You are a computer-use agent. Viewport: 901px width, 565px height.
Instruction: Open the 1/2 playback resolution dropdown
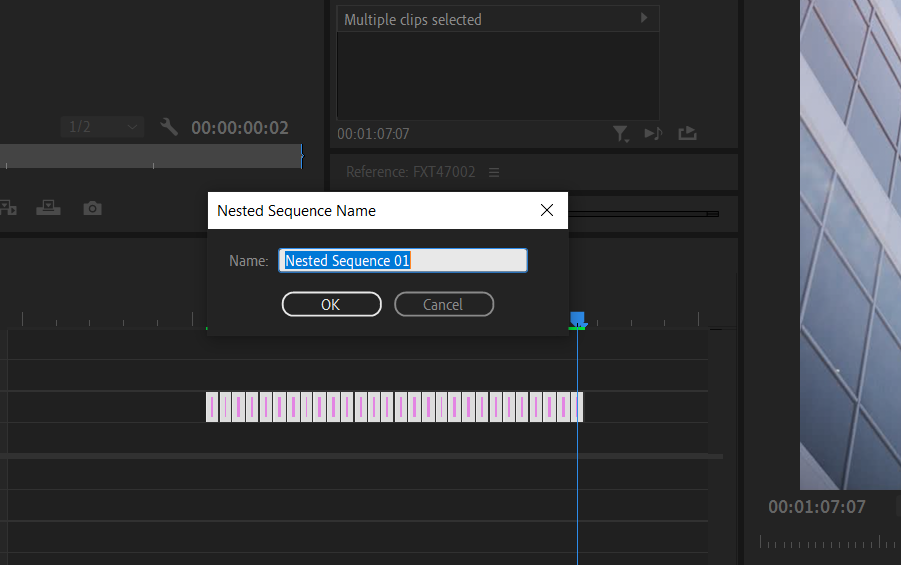(102, 126)
